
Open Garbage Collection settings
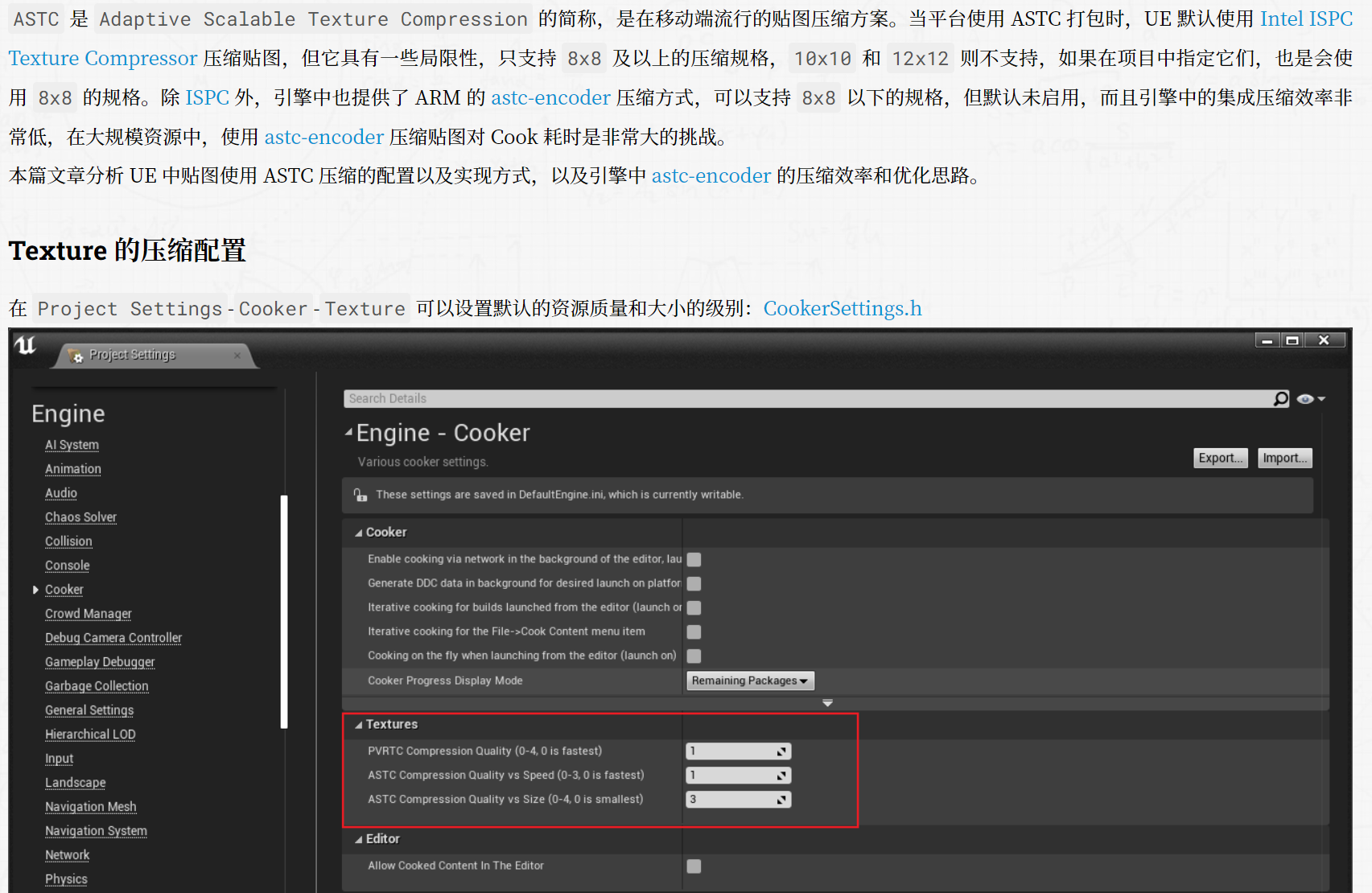pyautogui.click(x=97, y=686)
